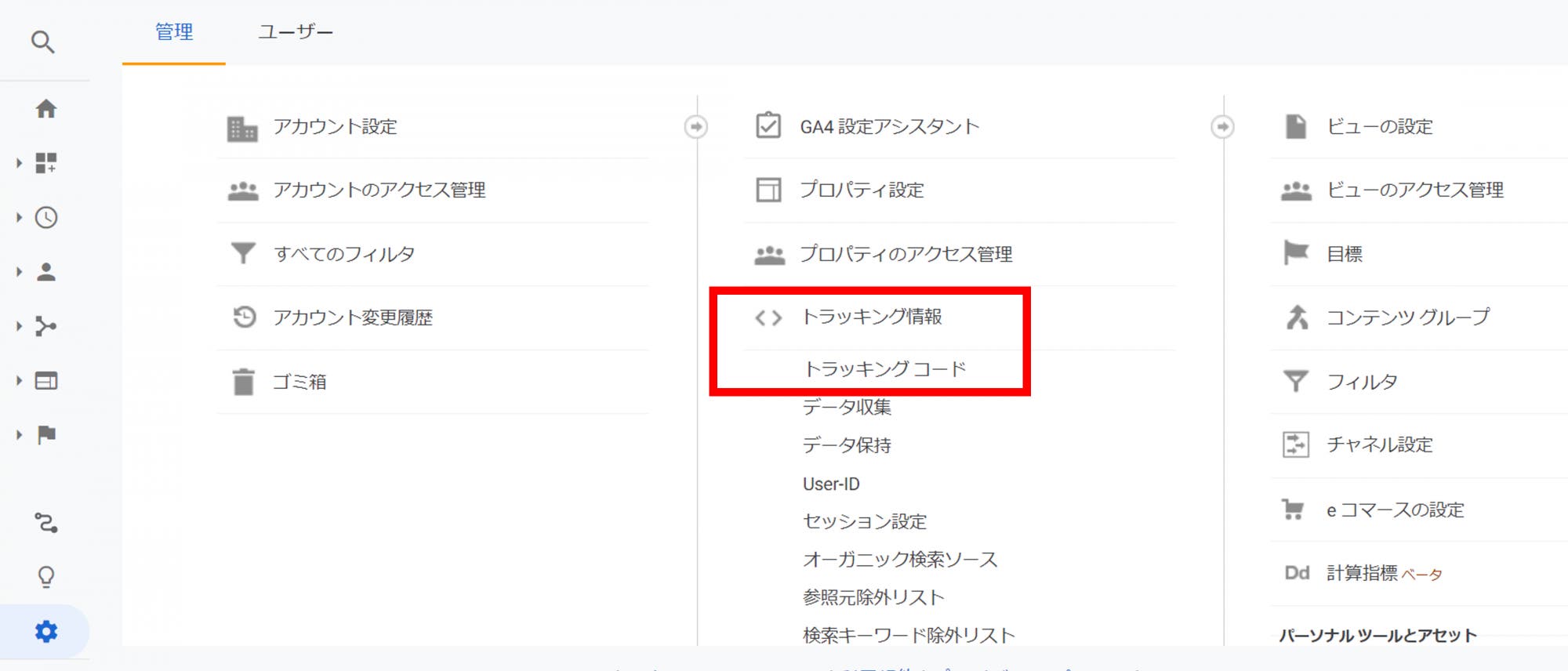Expand the Customization dashboard section arrow
Screen dimensions: 1568x671
point(20,163)
